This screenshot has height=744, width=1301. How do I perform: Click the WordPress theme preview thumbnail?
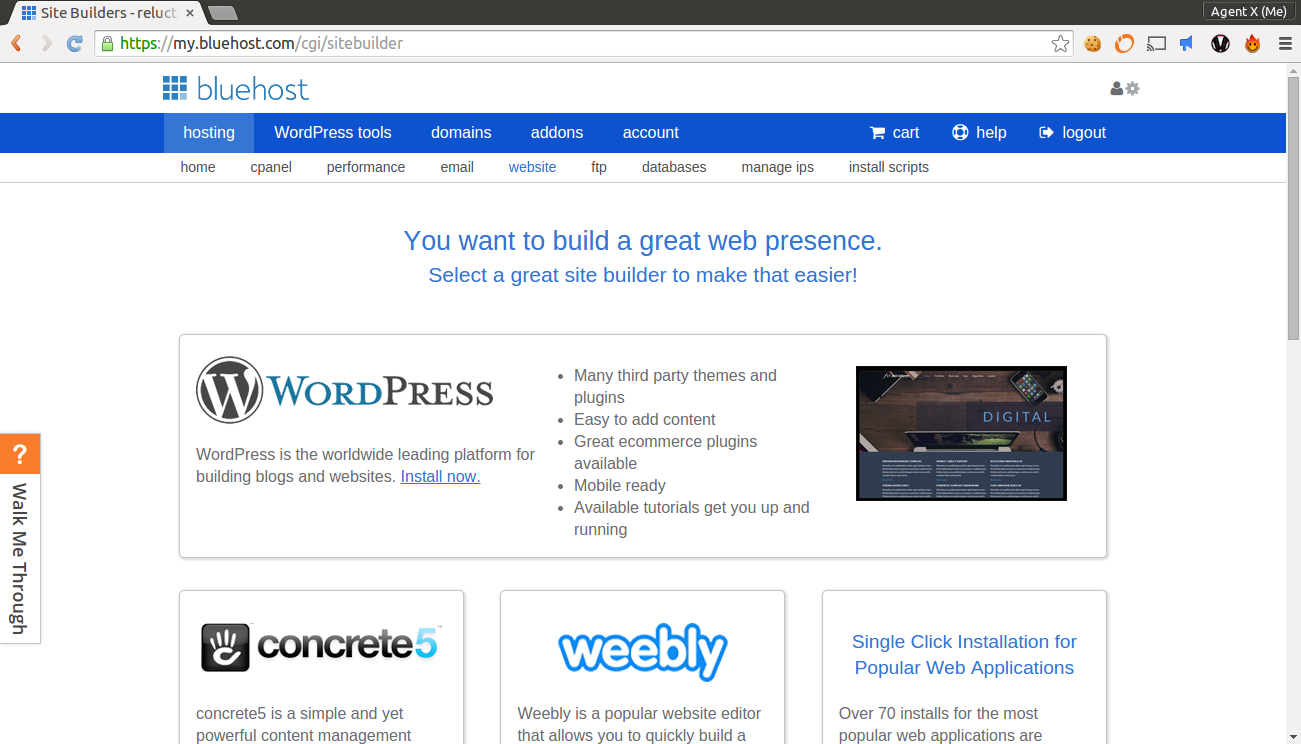pos(961,433)
